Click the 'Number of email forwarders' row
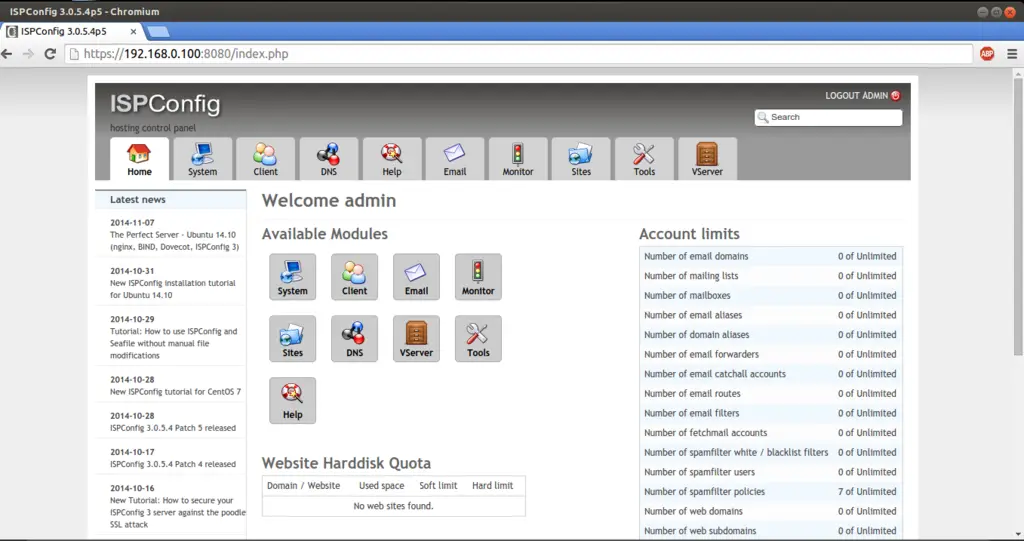 [771, 354]
